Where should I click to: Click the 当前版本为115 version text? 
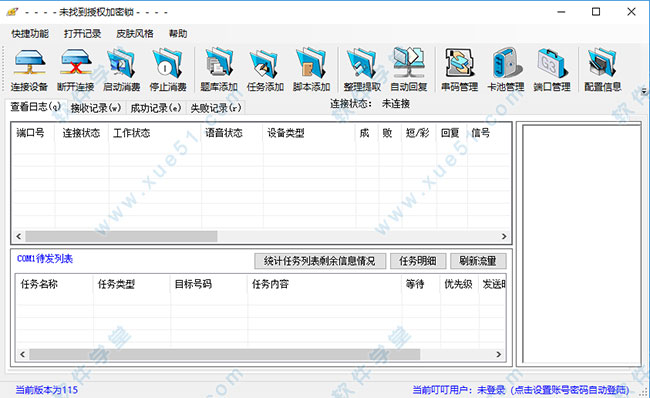47,390
